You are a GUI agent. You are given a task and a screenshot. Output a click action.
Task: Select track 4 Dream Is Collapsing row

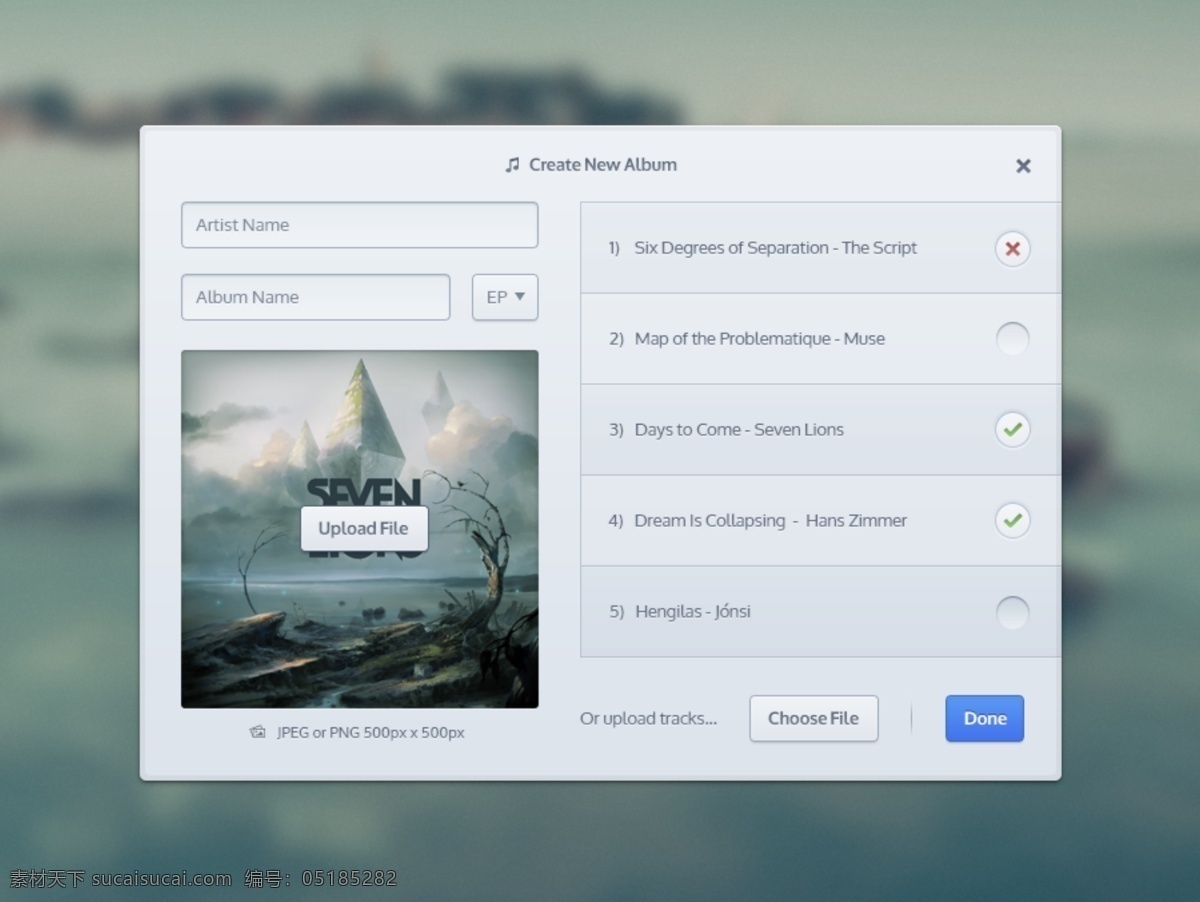point(820,521)
